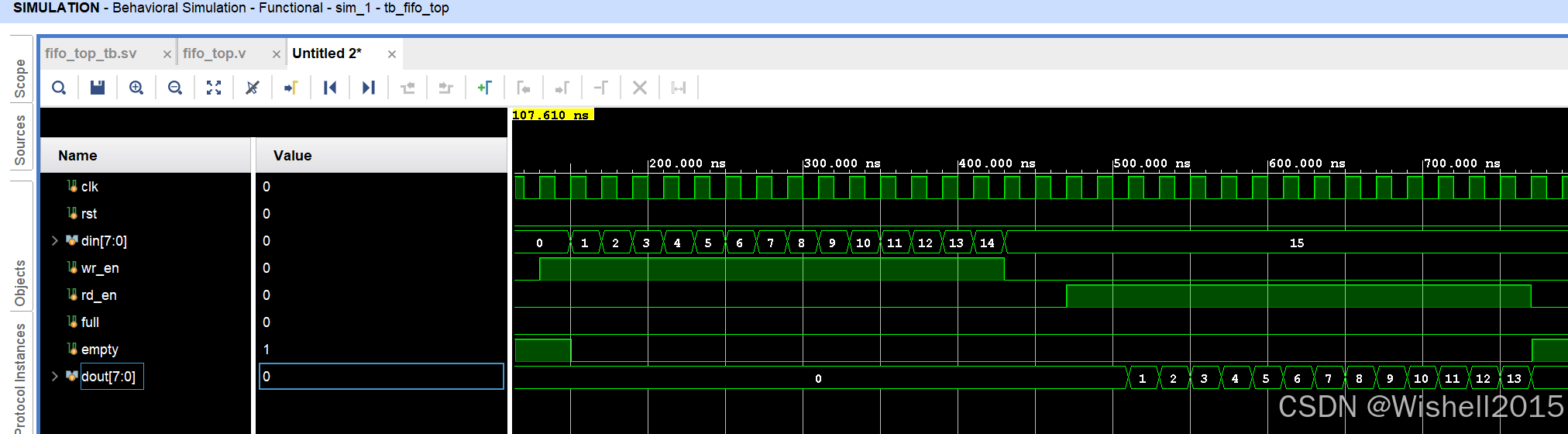Screen dimensions: 1568x434
Task: Click the Toggle Floating Ruler icon
Action: [x=679, y=88]
